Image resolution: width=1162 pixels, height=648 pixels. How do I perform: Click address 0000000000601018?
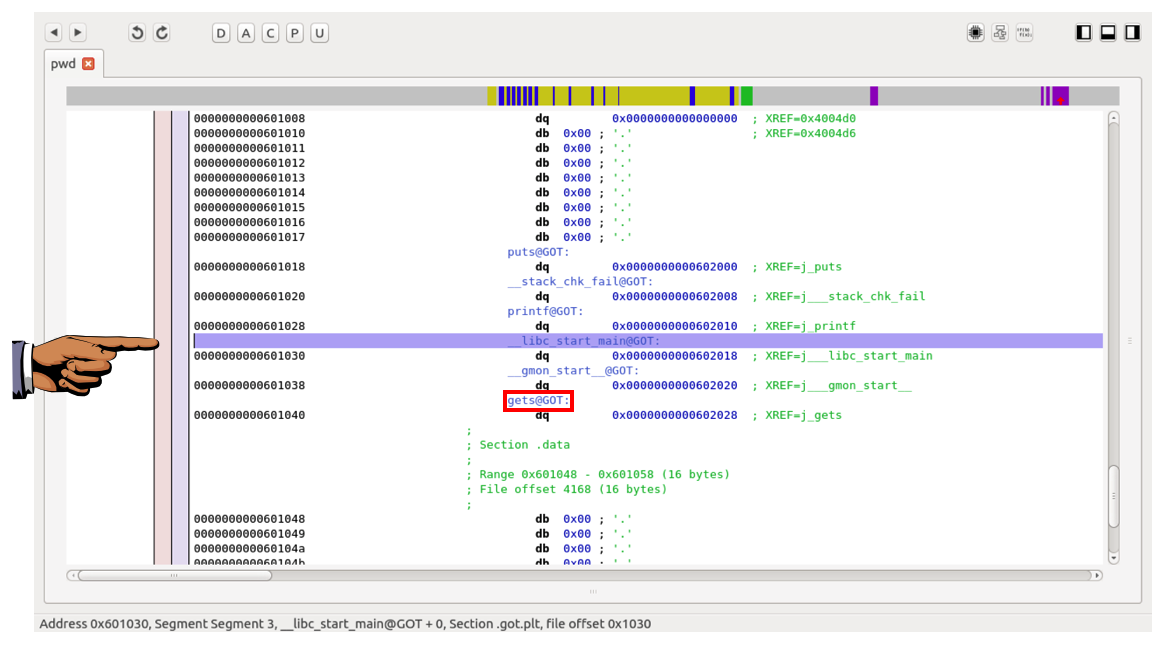click(x=250, y=267)
